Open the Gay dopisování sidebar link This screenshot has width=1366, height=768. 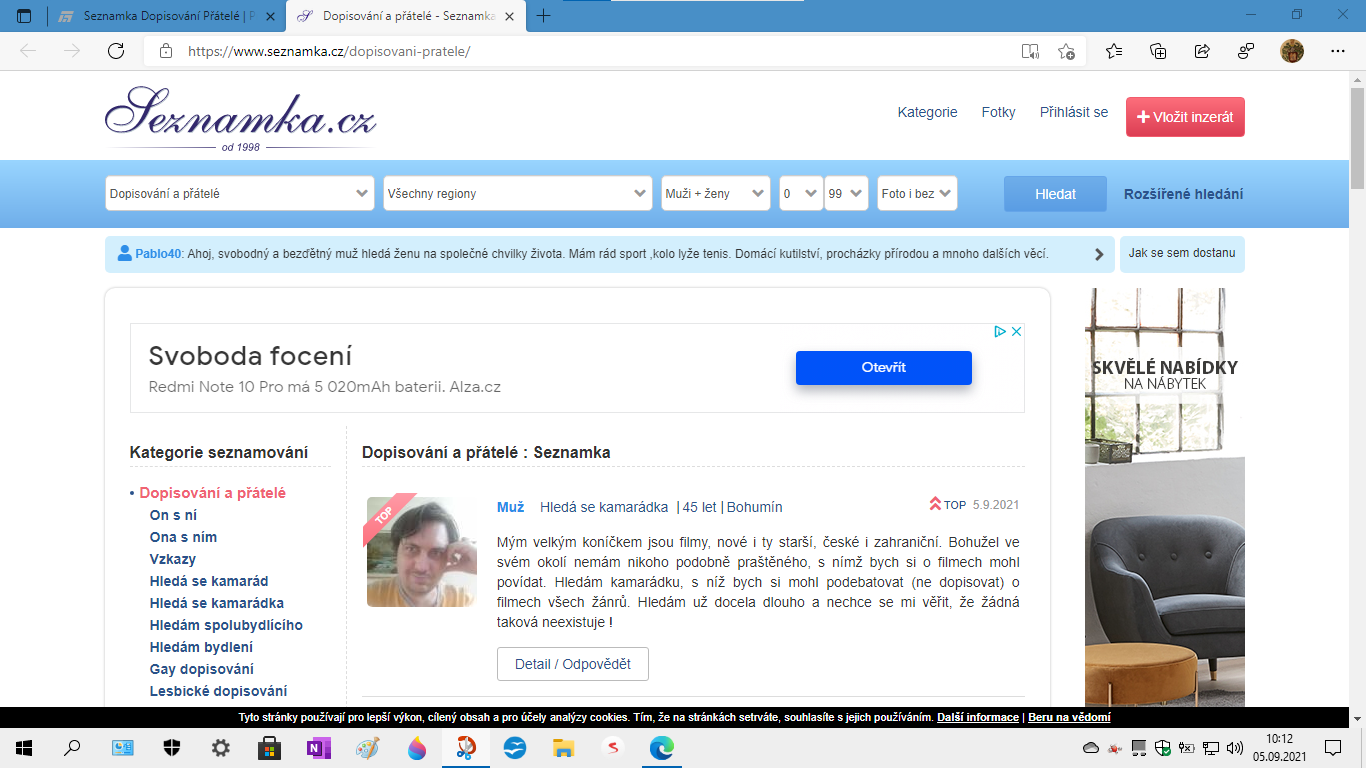pyautogui.click(x=201, y=669)
